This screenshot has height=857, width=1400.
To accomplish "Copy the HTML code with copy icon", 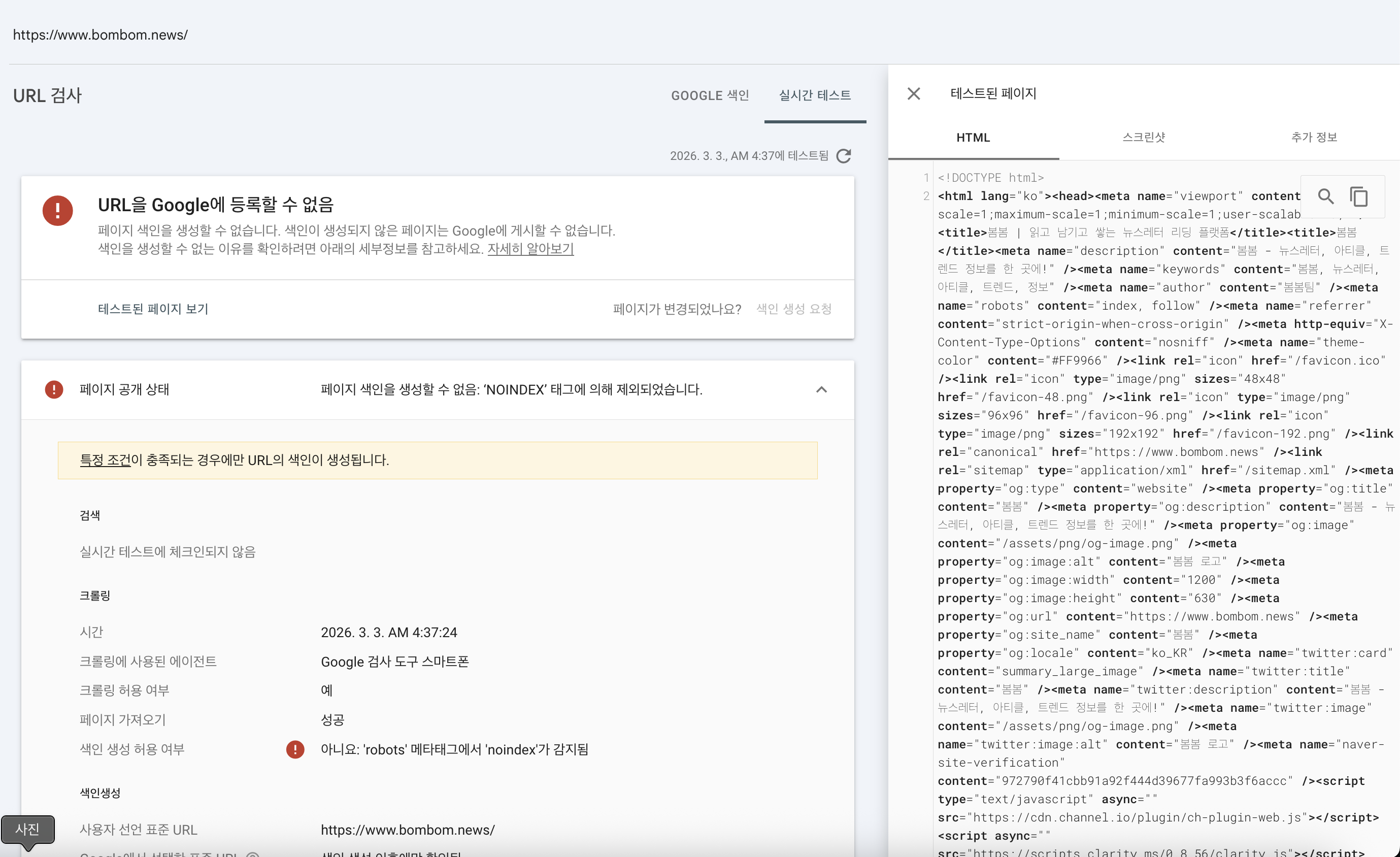I will pos(1358,196).
